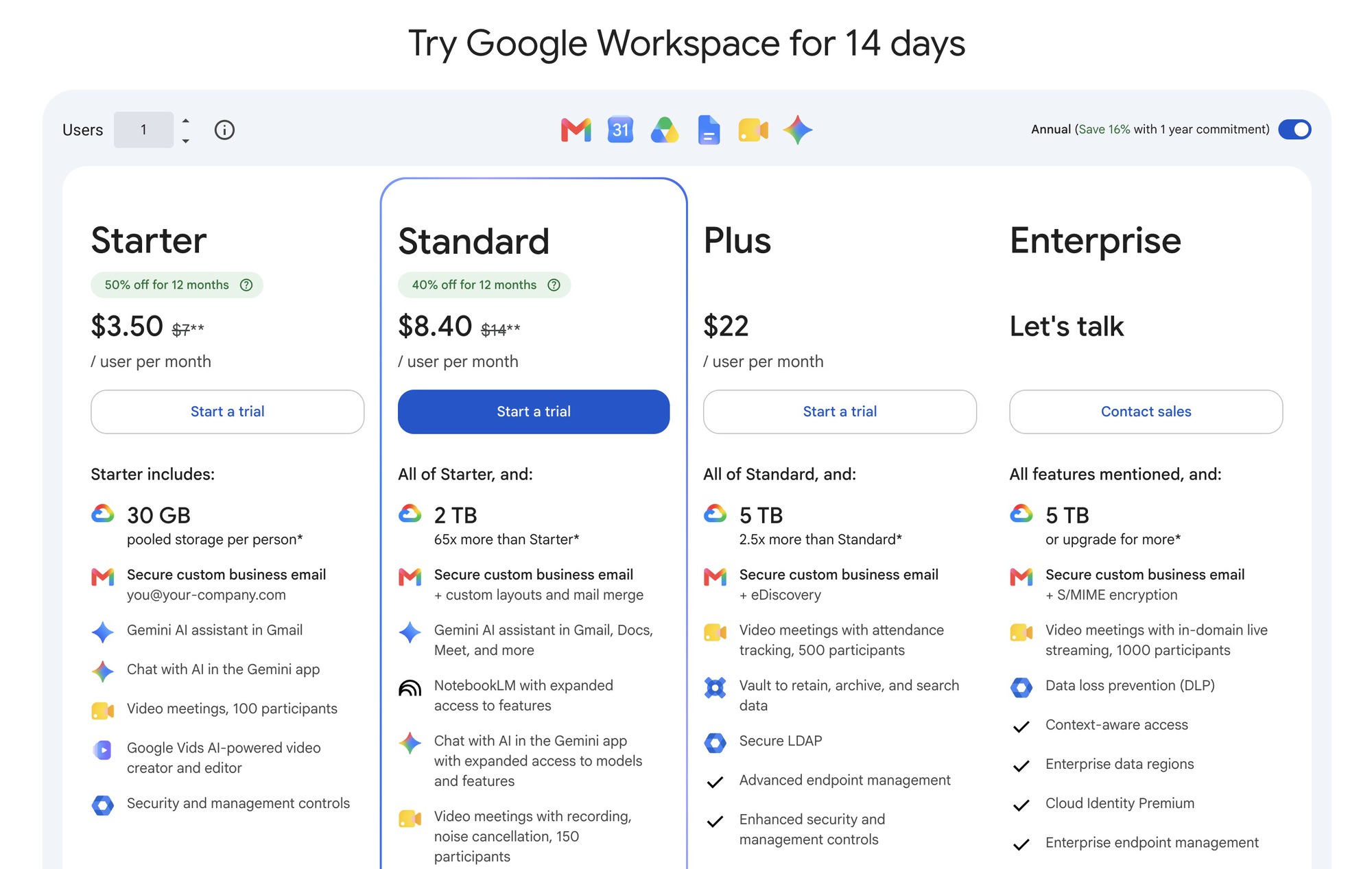
Task: Click the Starter plan heading
Action: click(x=149, y=241)
